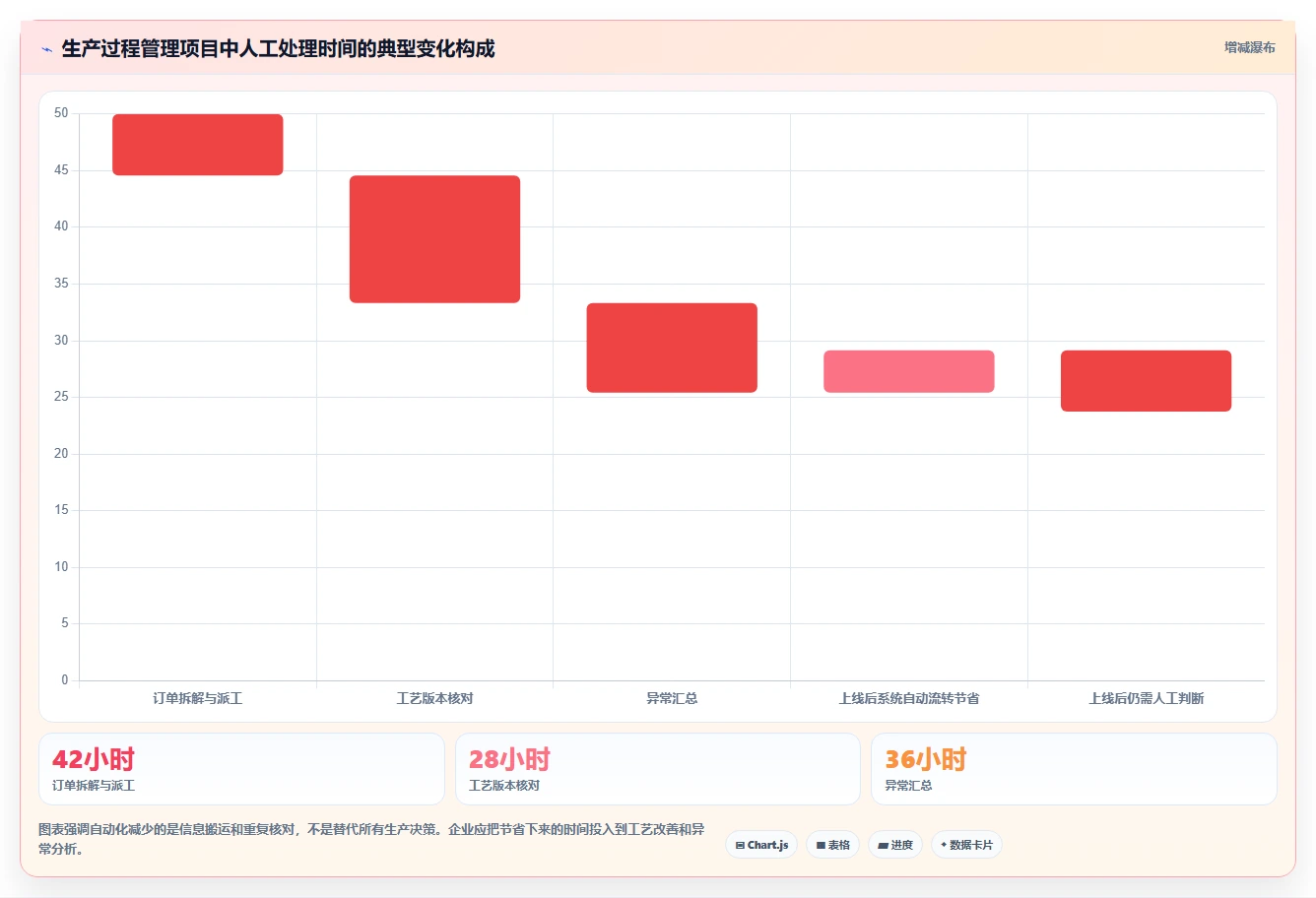Click the 订单拆解与派工 caption under 42小时
This screenshot has width=1316, height=898.
(94, 786)
